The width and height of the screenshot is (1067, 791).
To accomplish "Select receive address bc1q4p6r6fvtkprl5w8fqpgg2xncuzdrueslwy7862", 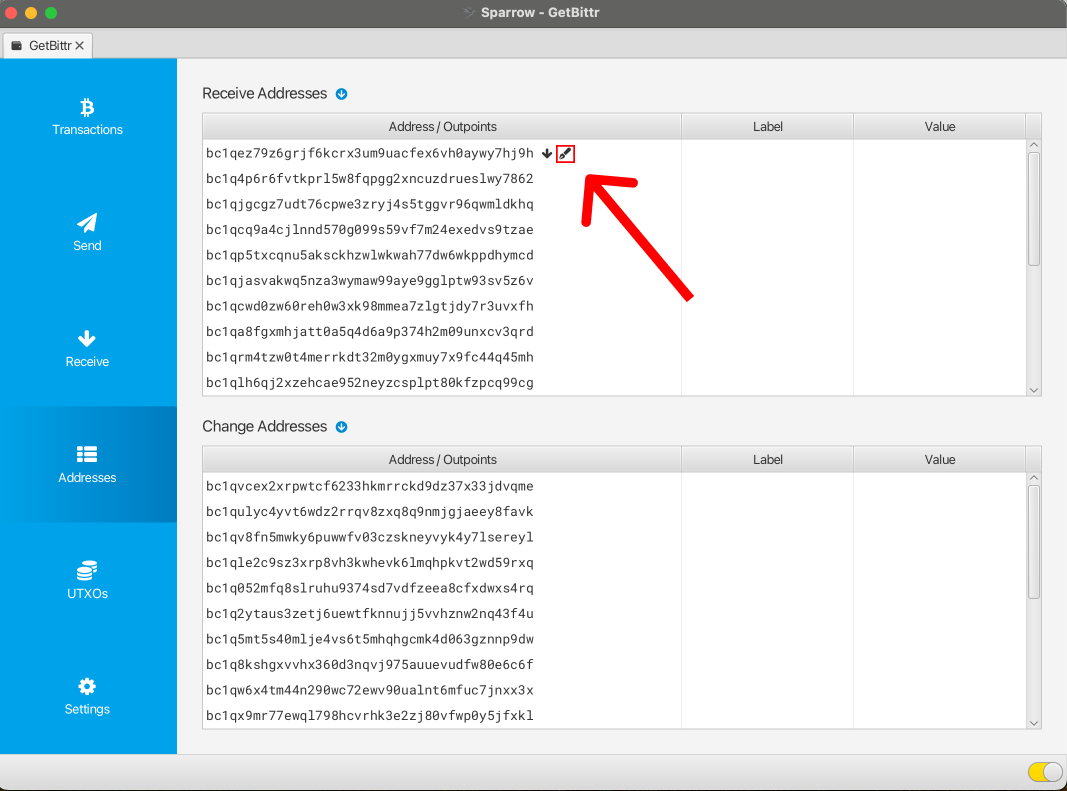I will click(370, 179).
